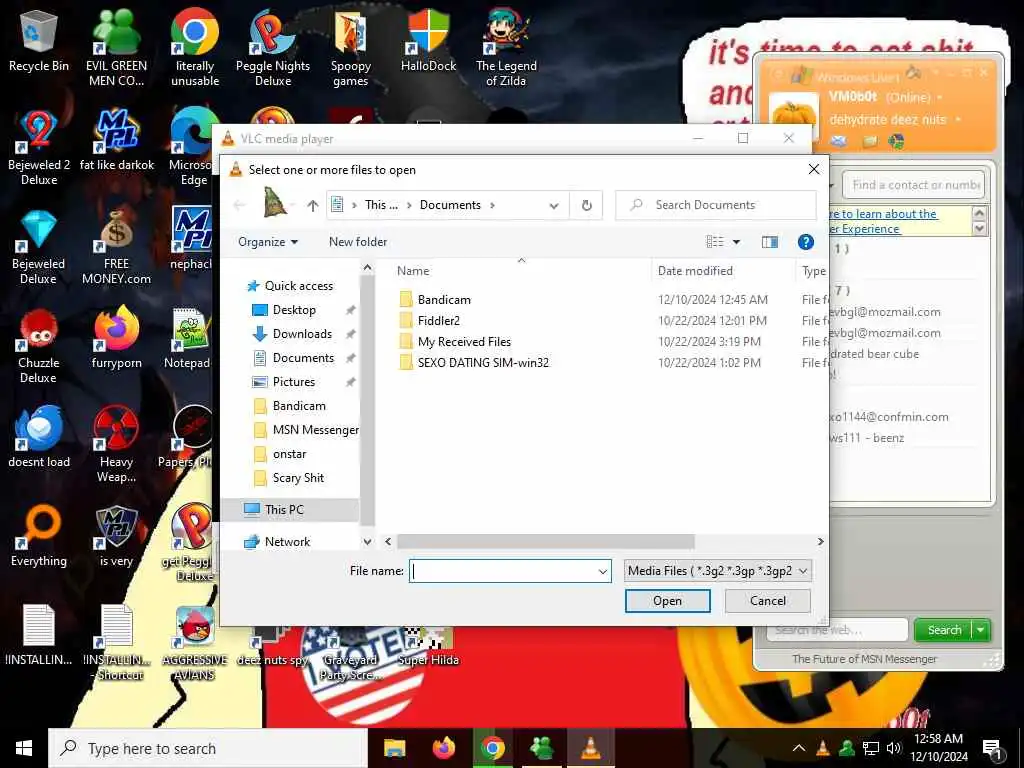
Task: Sort files by Date modified column
Action: (695, 271)
